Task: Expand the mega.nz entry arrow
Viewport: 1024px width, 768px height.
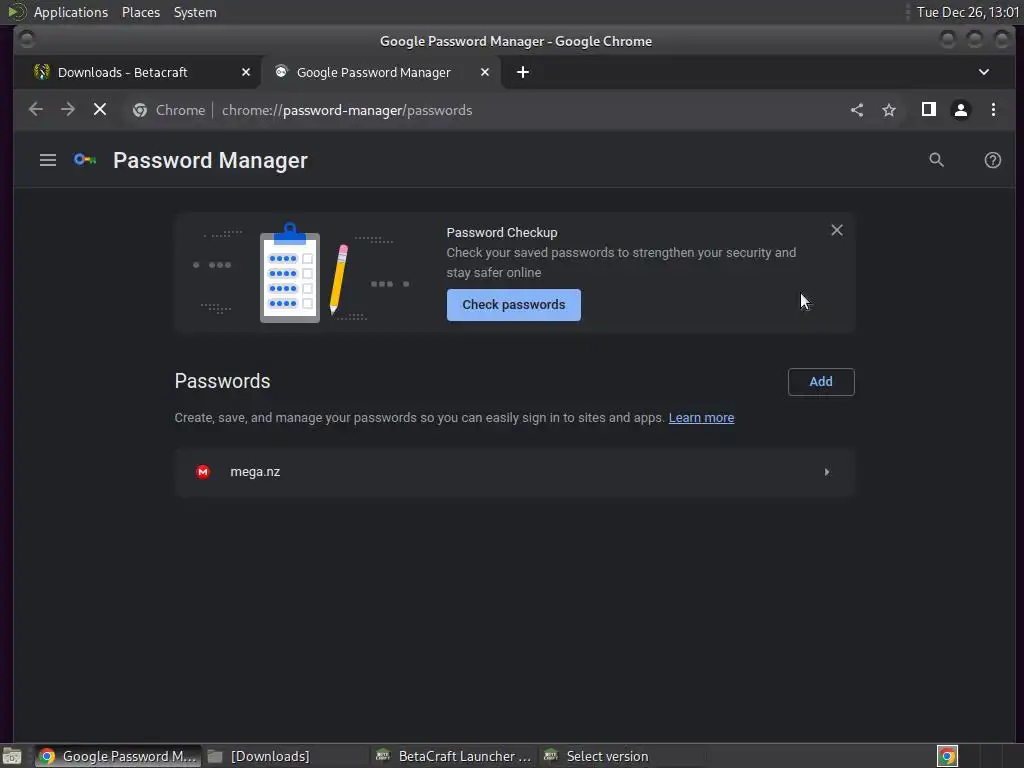Action: pyautogui.click(x=827, y=472)
